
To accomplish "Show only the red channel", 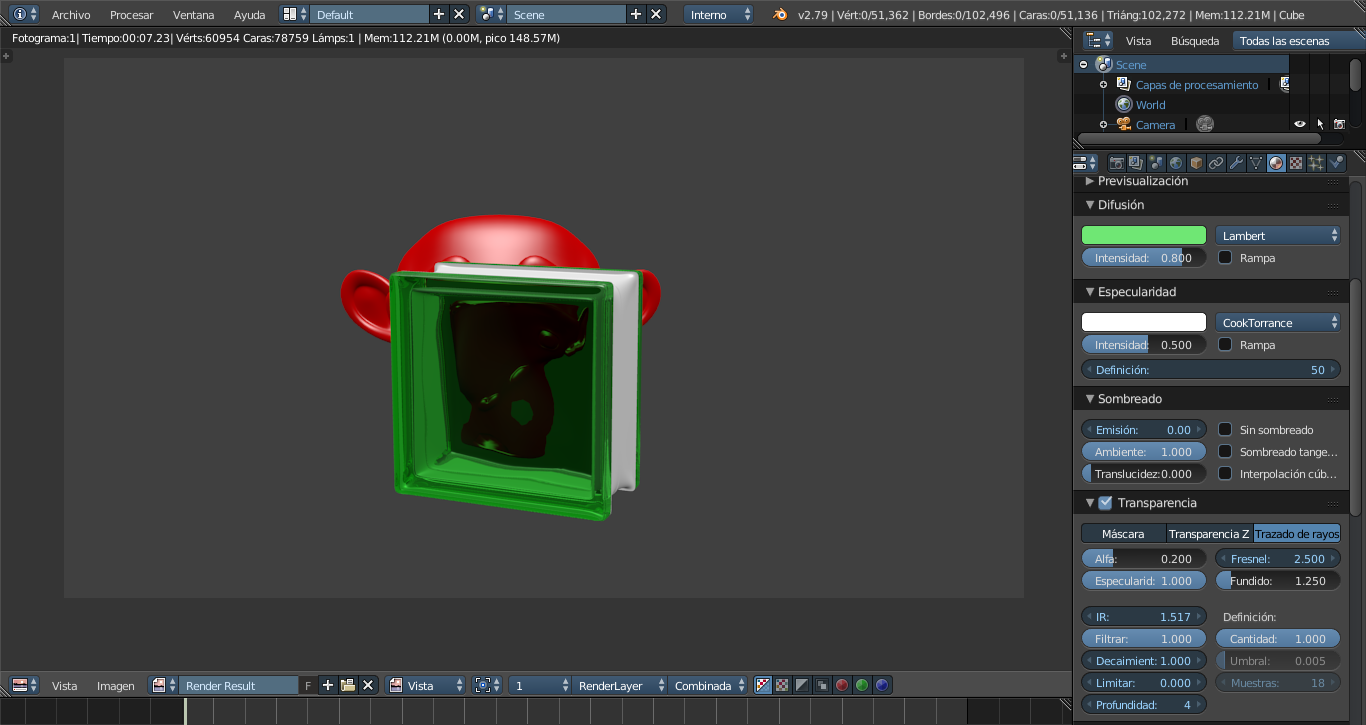I will [x=842, y=685].
